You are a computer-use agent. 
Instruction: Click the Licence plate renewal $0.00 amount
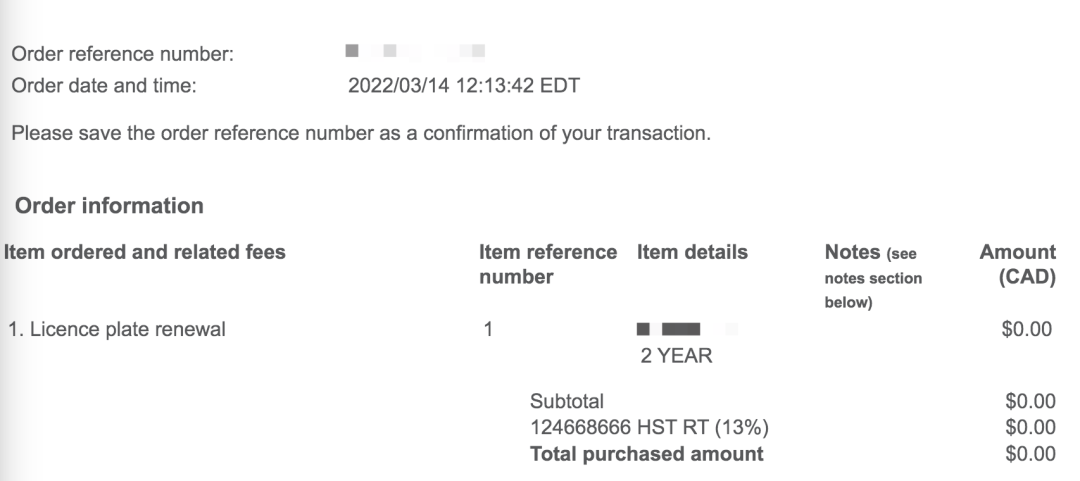pos(1028,328)
